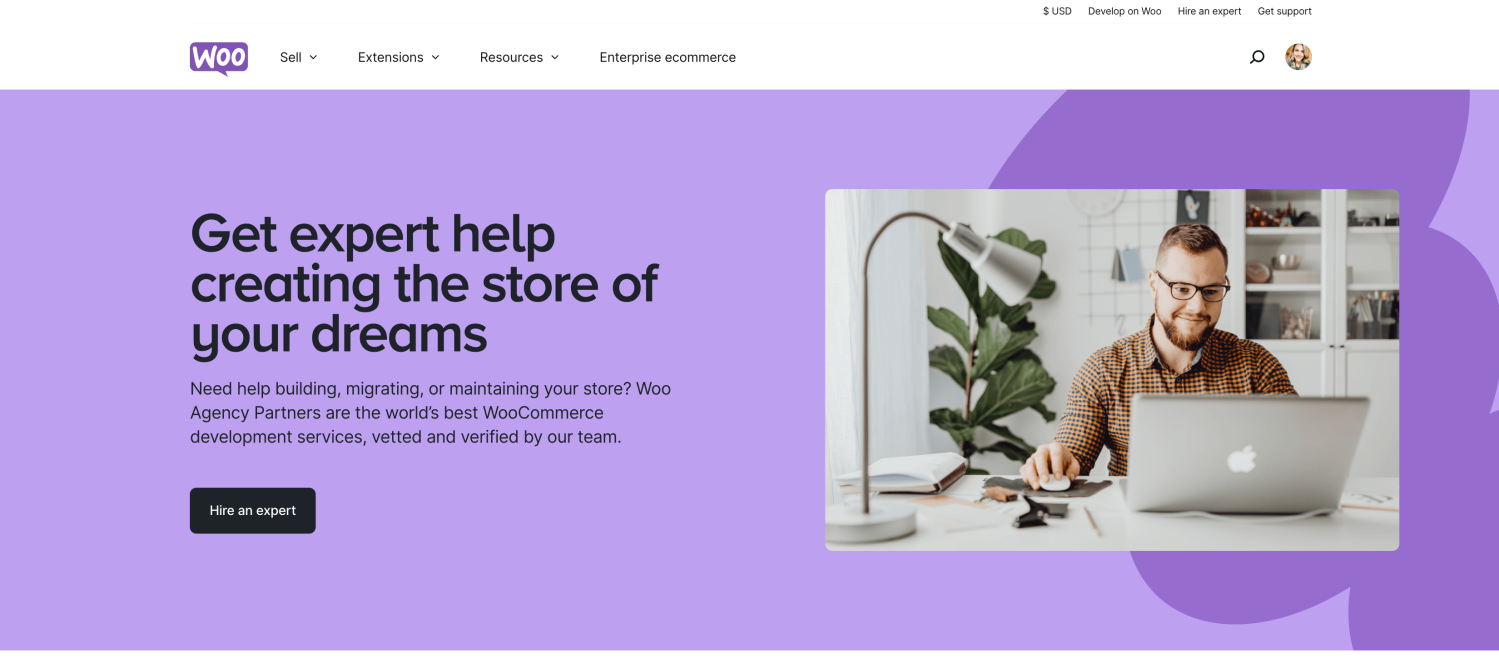Click the hero photo of man at laptop
Image resolution: width=1499 pixels, height=660 pixels.
coord(1112,370)
